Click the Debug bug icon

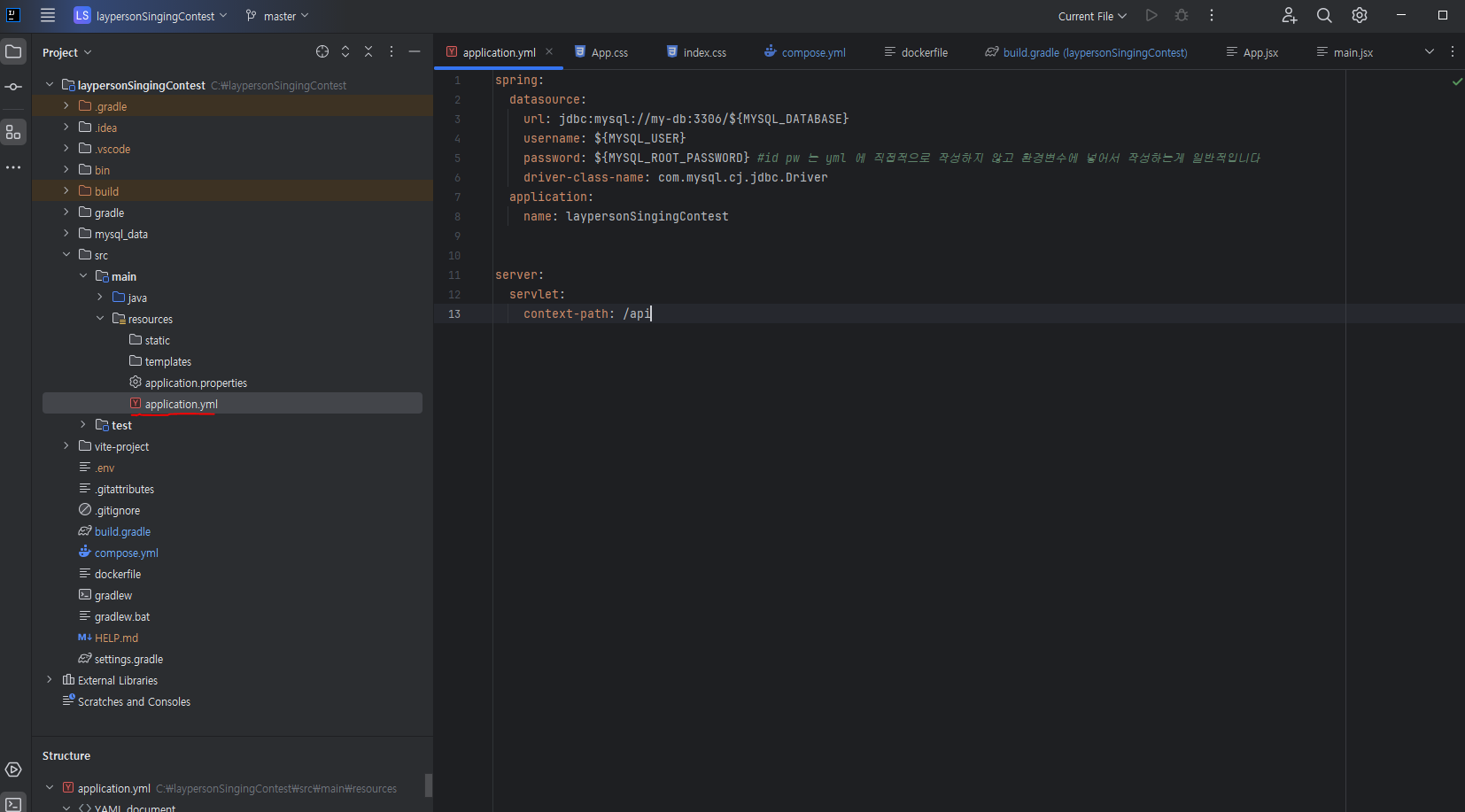1182,16
